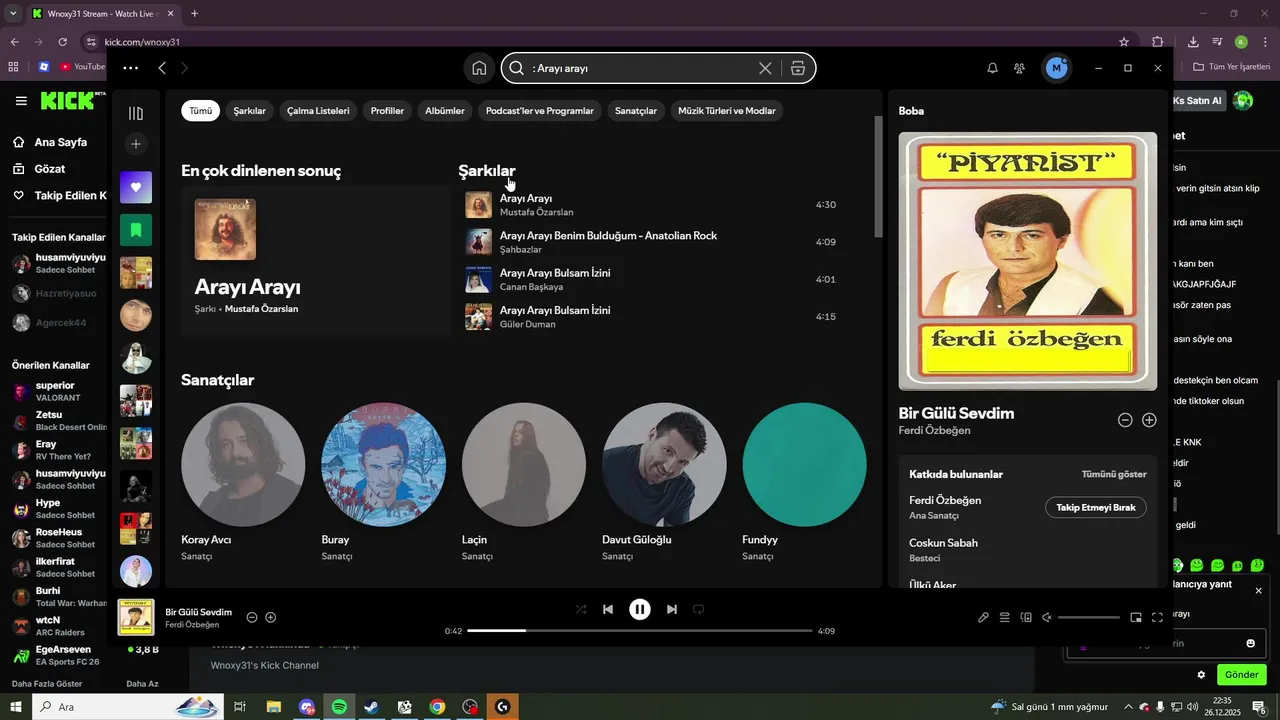Open the play queue icon
1280x720 pixels.
point(1005,617)
